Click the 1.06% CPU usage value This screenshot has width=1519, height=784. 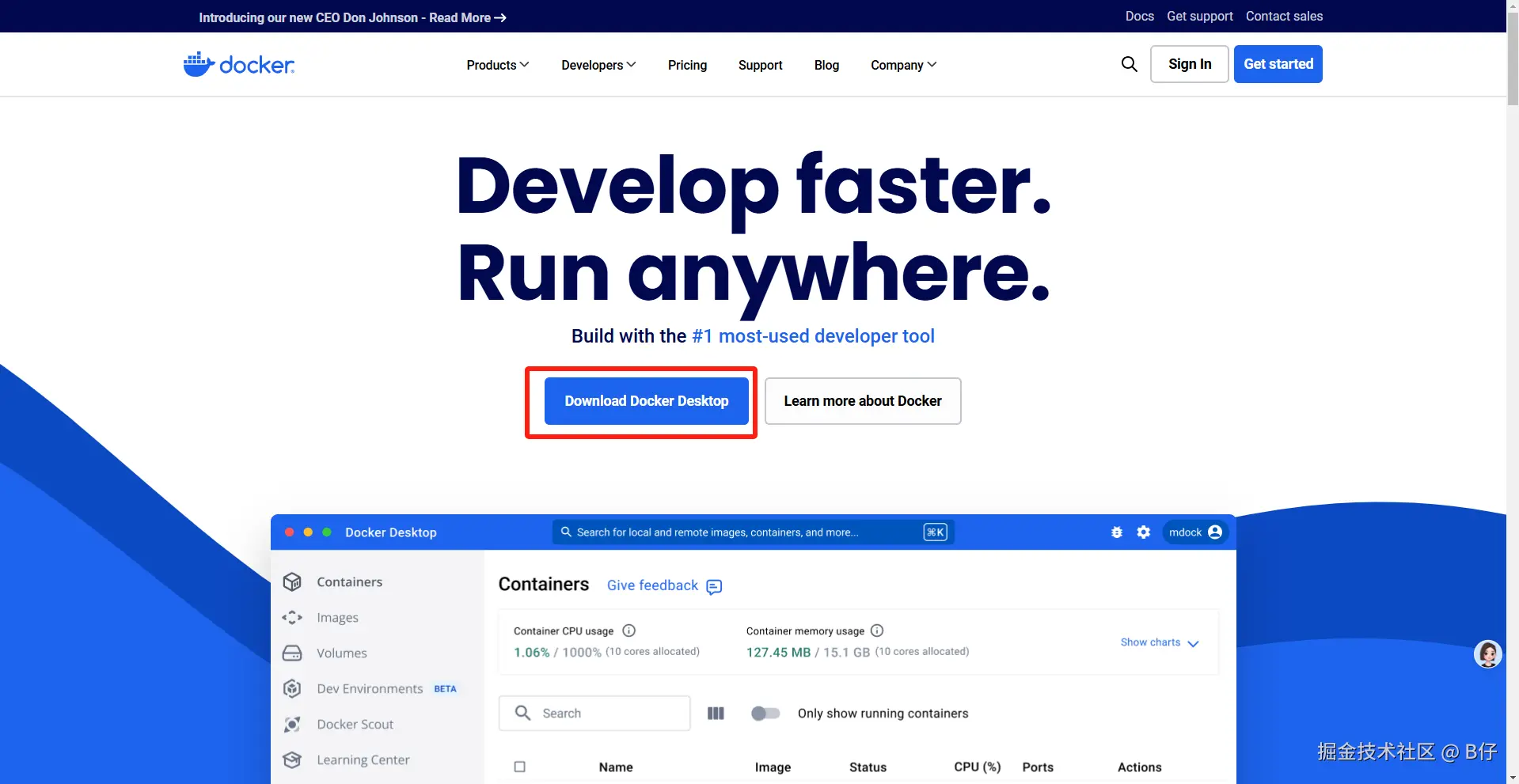(x=531, y=653)
